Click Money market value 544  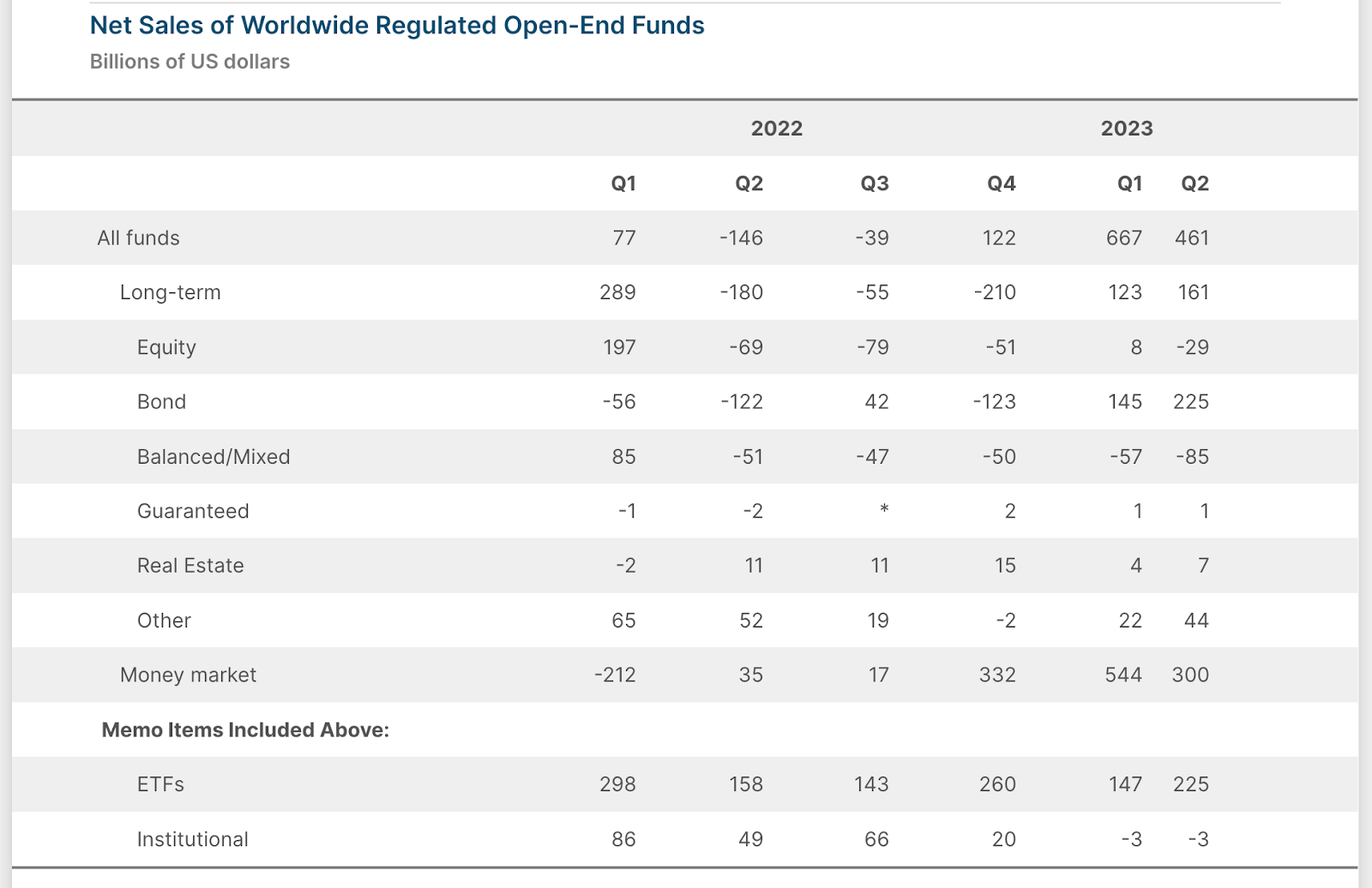tap(1123, 675)
